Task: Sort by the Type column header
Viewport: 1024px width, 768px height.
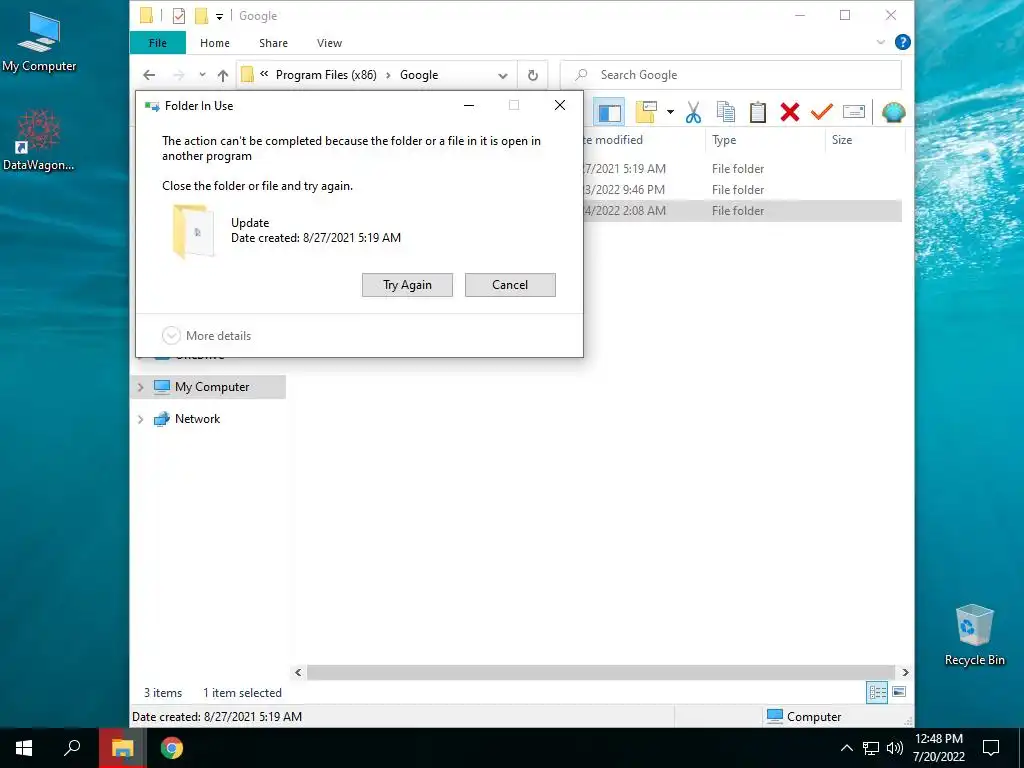Action: (765, 140)
